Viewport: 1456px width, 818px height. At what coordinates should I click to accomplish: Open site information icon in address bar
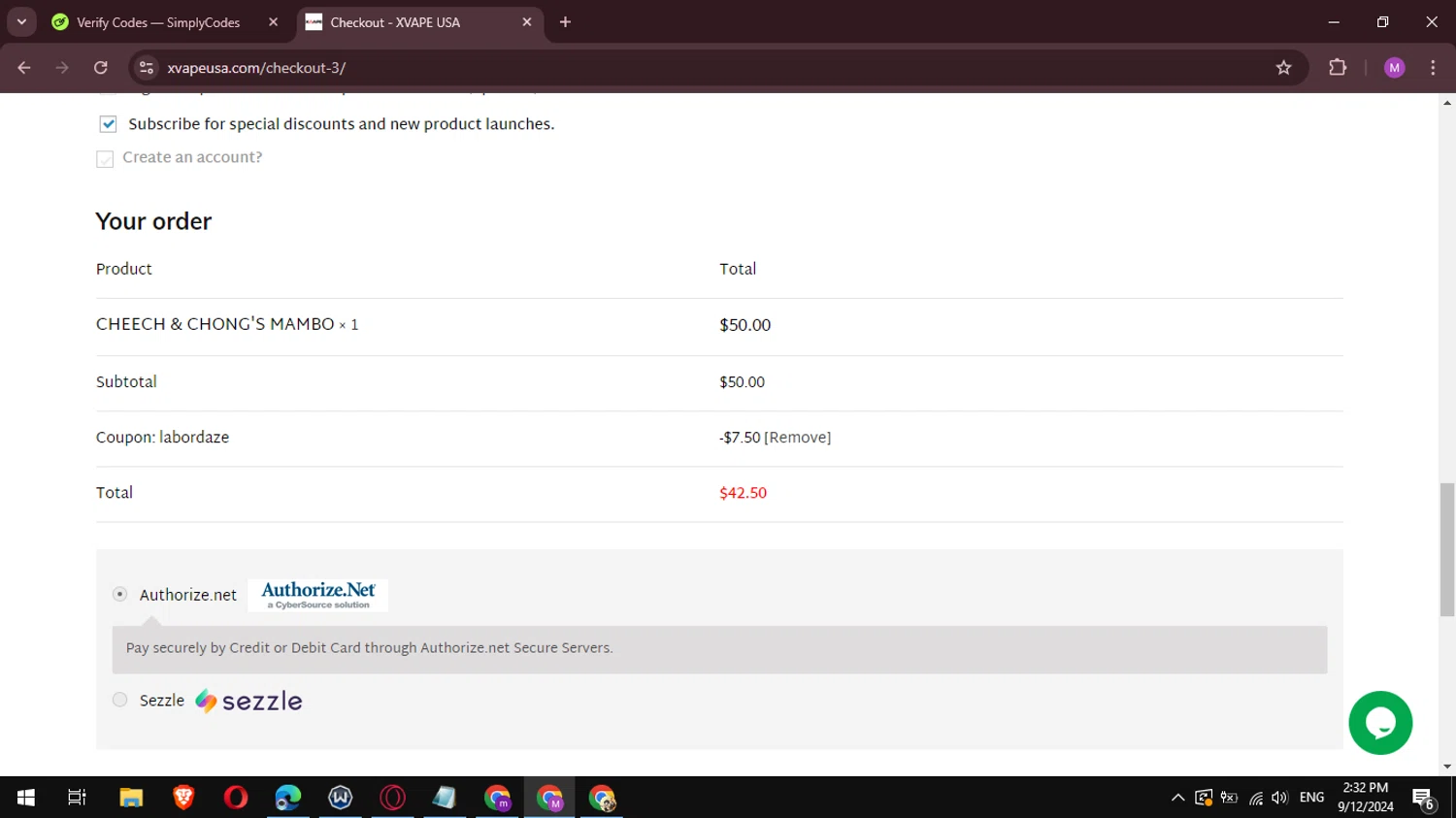pyautogui.click(x=147, y=68)
